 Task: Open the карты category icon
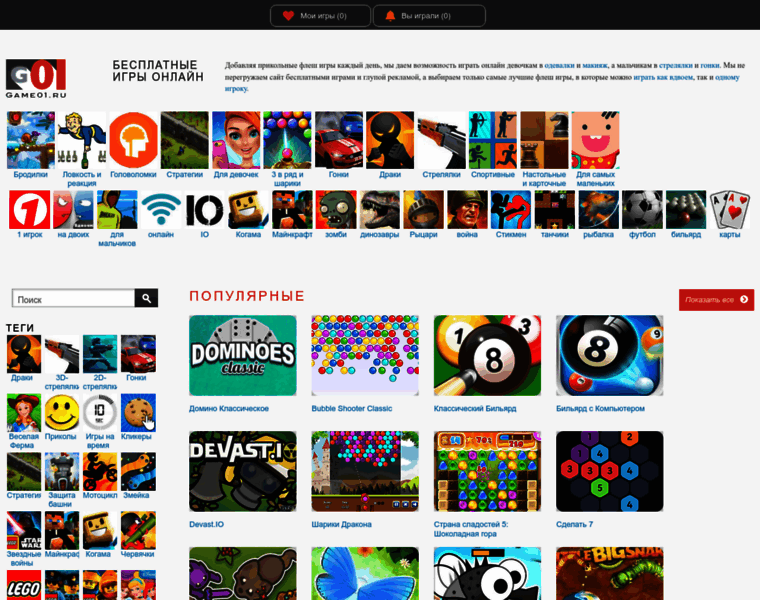coord(729,209)
